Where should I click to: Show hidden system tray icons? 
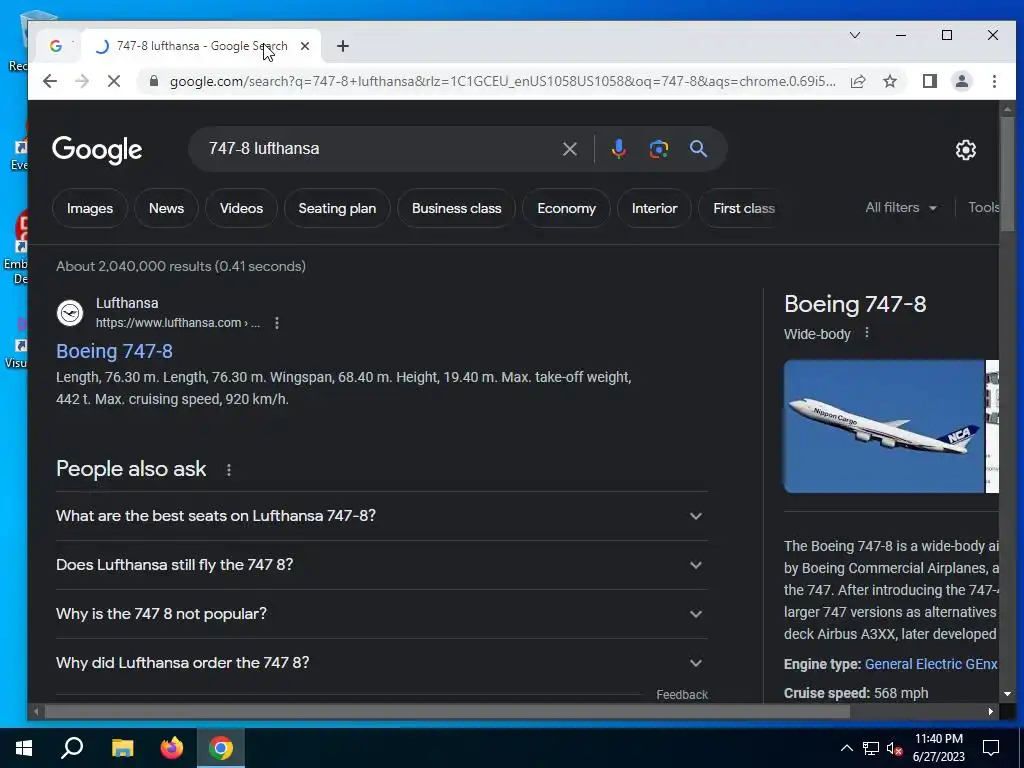[x=846, y=748]
